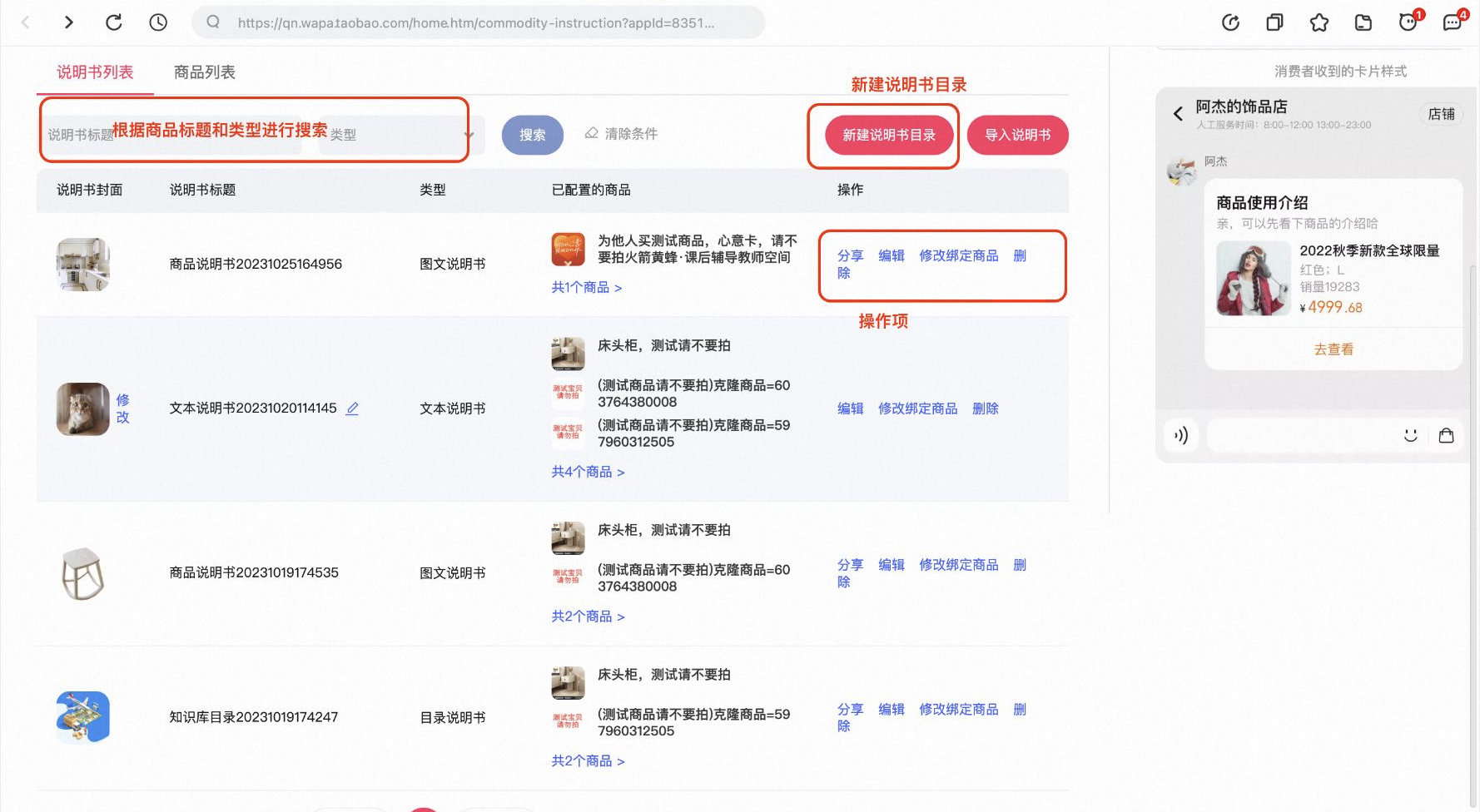1480x812 pixels.
Task: Click 去查看 link in product card
Action: [x=1333, y=349]
